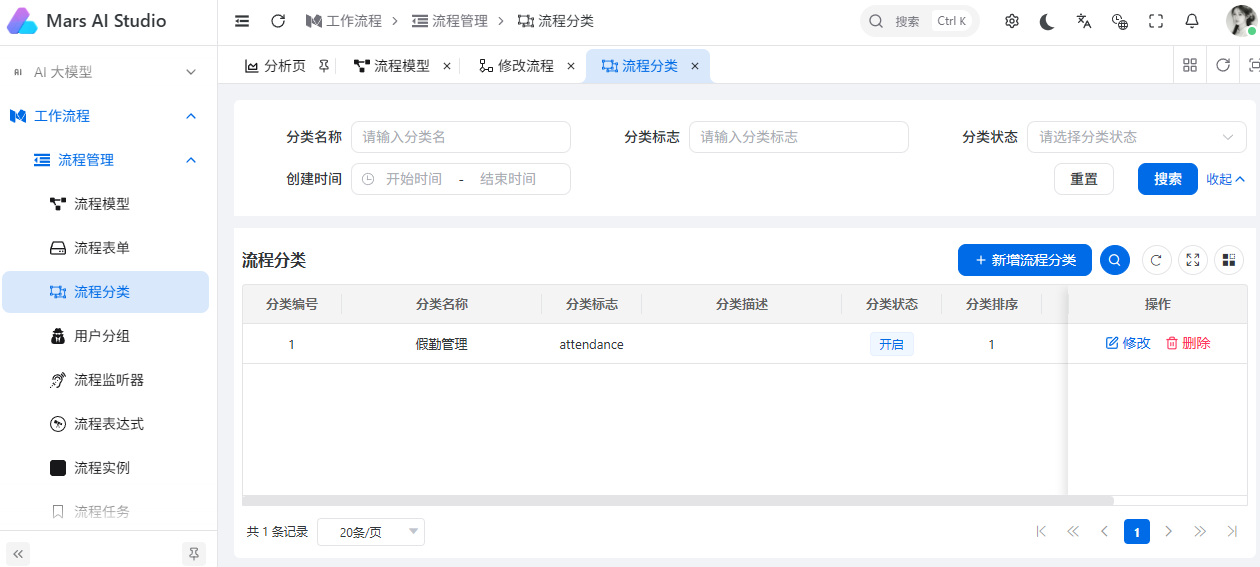Viewport: 1260px width, 567px height.
Task: Open the tab grid menu icon
Action: click(1190, 65)
